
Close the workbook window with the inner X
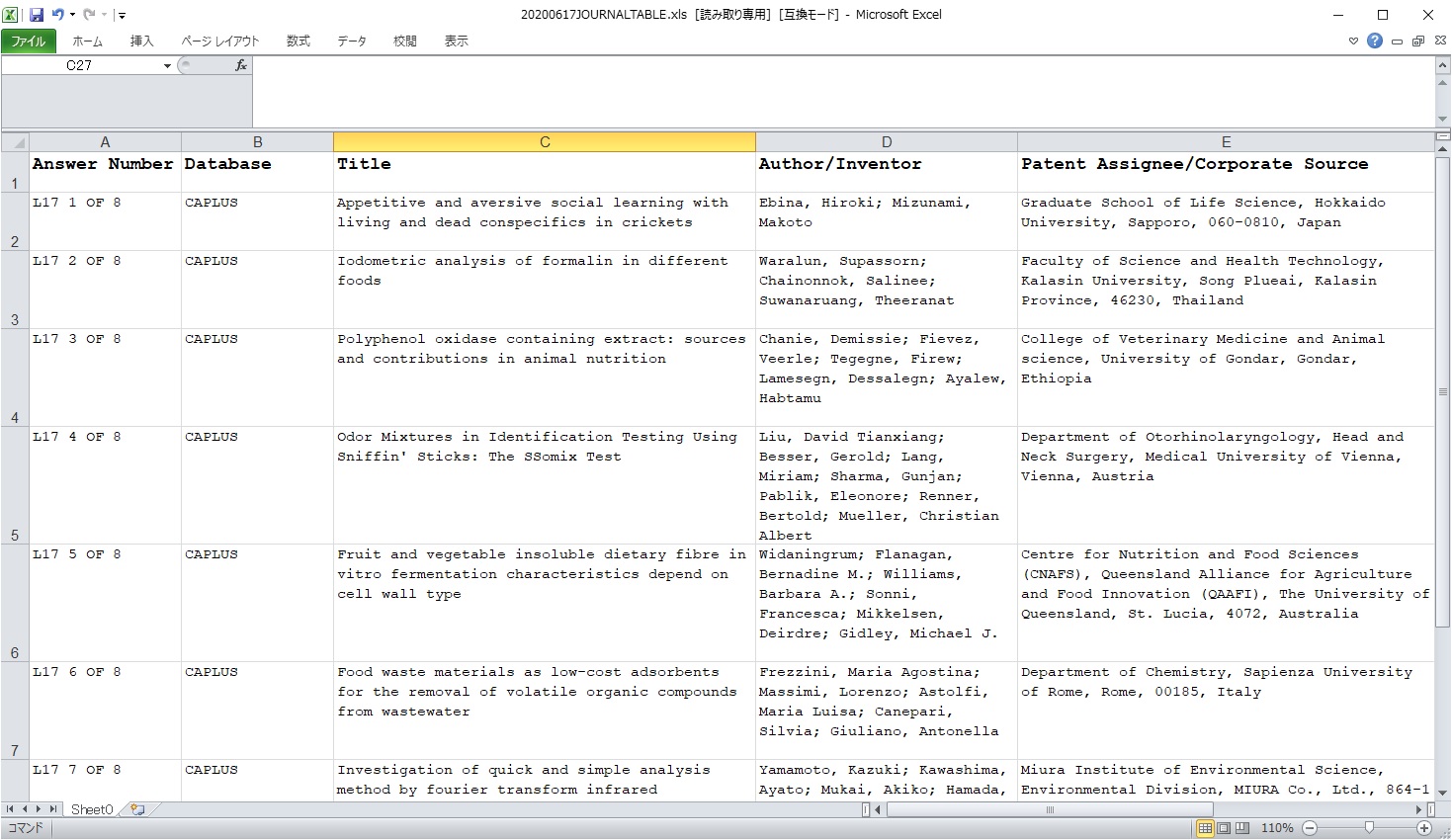pos(1440,41)
